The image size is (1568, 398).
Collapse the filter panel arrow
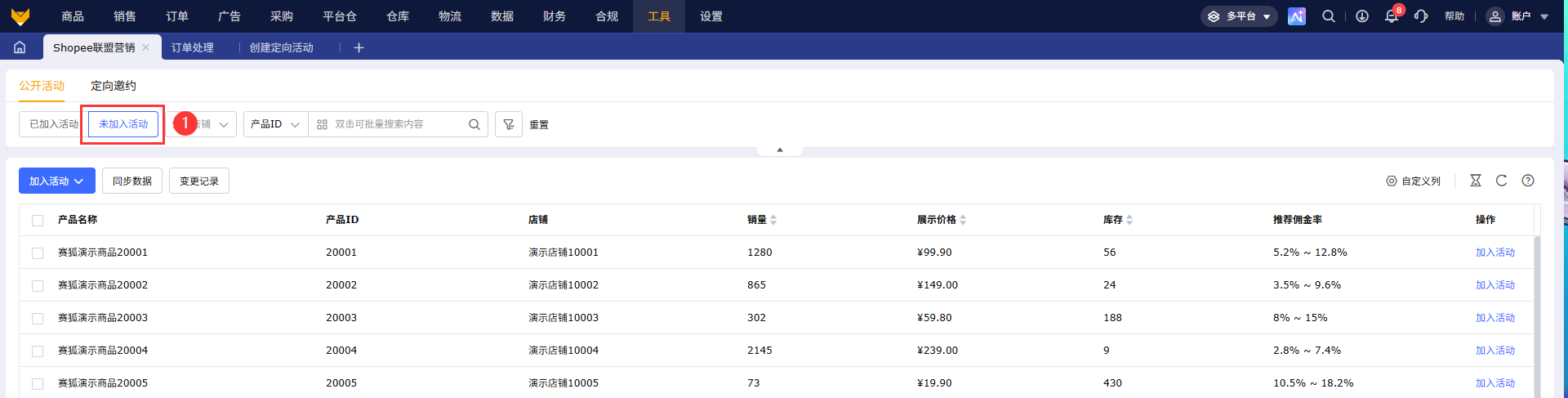point(780,150)
